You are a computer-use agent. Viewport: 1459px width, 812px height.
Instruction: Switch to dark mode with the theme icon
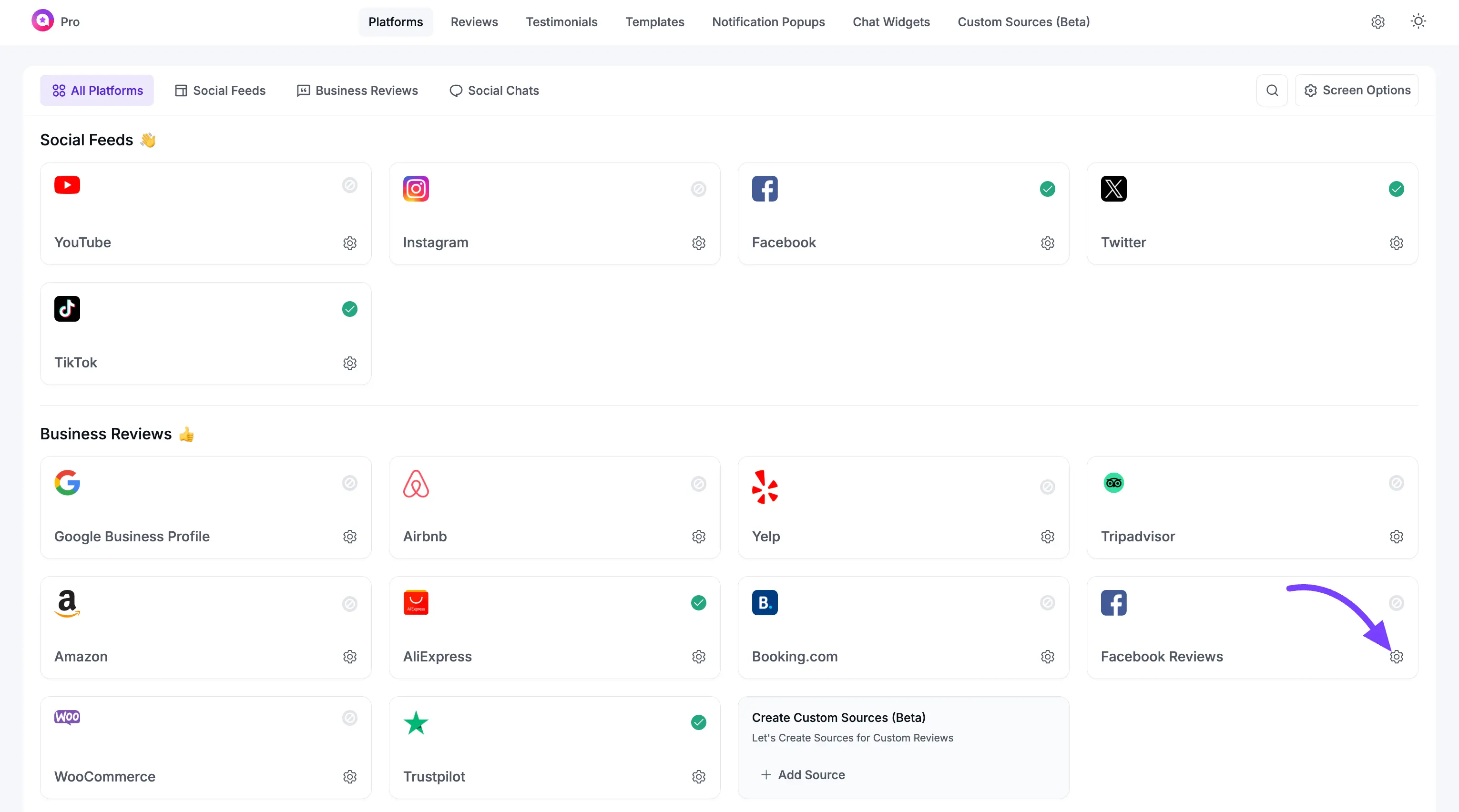click(1418, 21)
